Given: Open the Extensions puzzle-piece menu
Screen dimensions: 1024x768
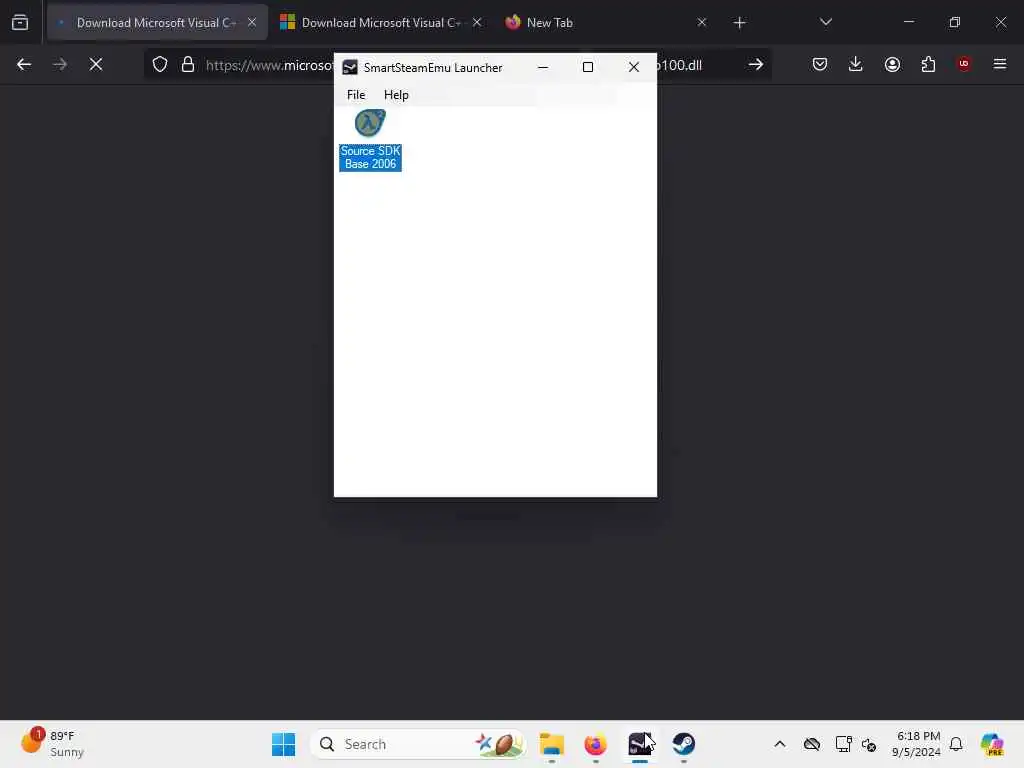Looking at the screenshot, I should (x=928, y=64).
